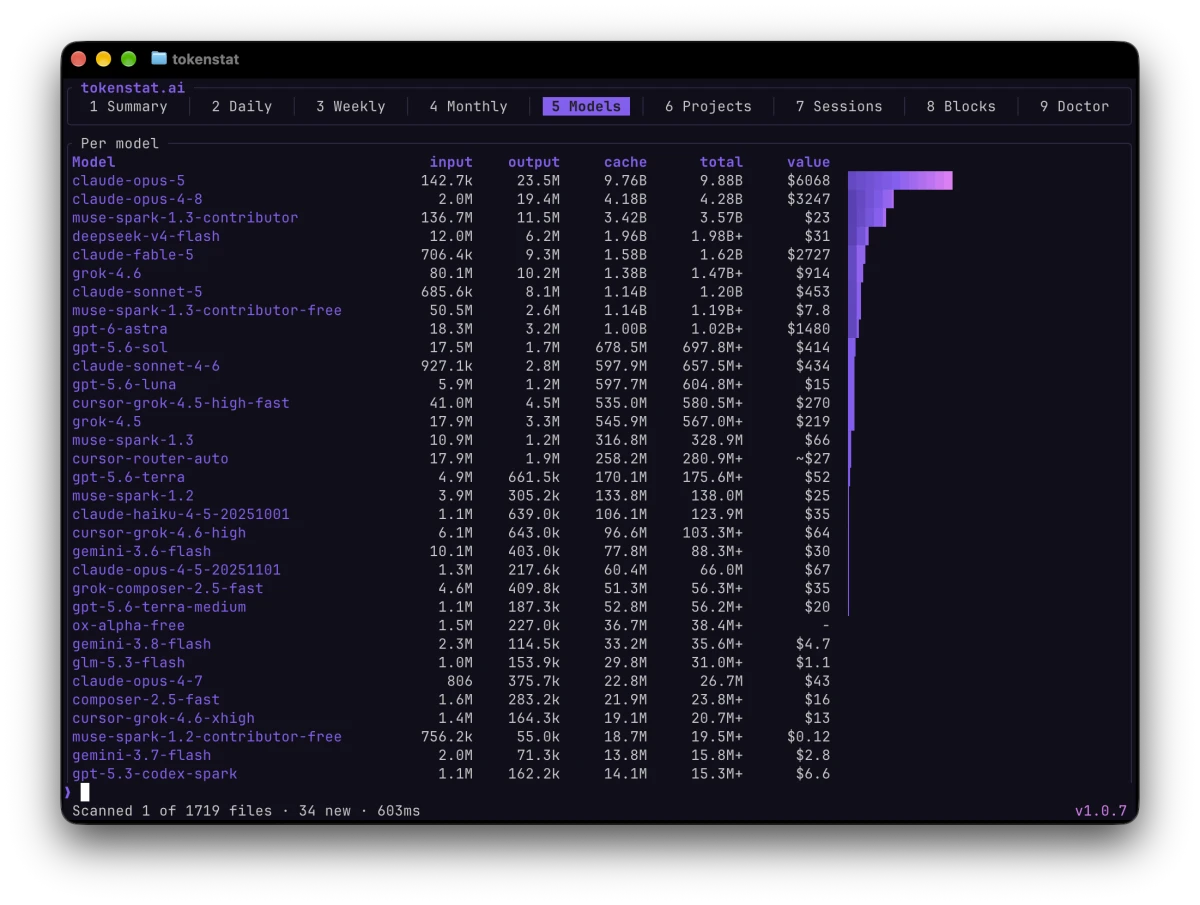Click the $2727 value for claude-fable-5
The height and width of the screenshot is (905, 1200).
(x=808, y=255)
